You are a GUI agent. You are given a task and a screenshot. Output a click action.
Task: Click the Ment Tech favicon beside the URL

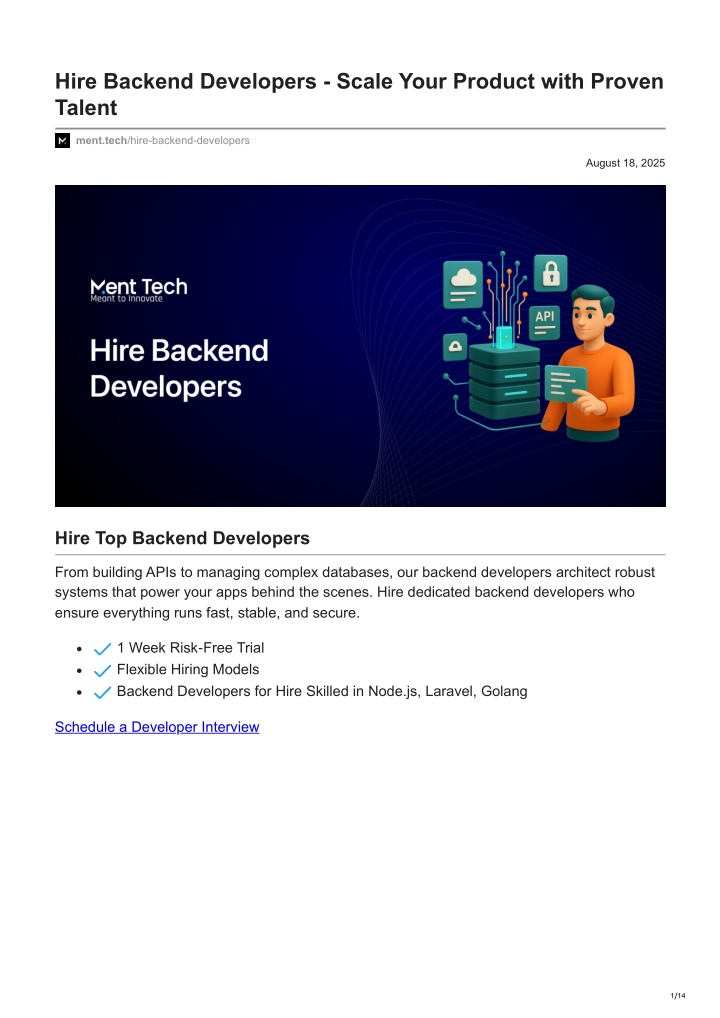tap(62, 140)
